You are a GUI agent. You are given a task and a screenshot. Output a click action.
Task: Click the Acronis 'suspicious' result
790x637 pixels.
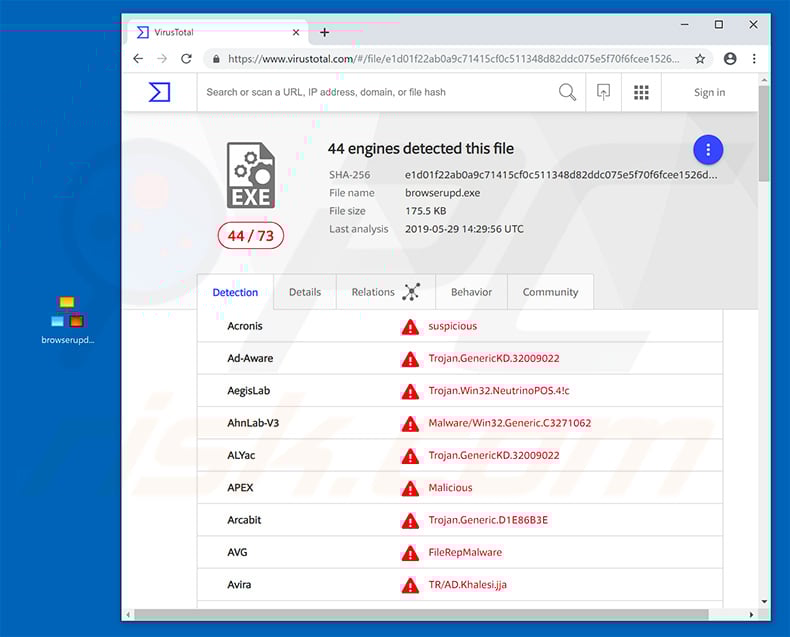click(x=452, y=326)
